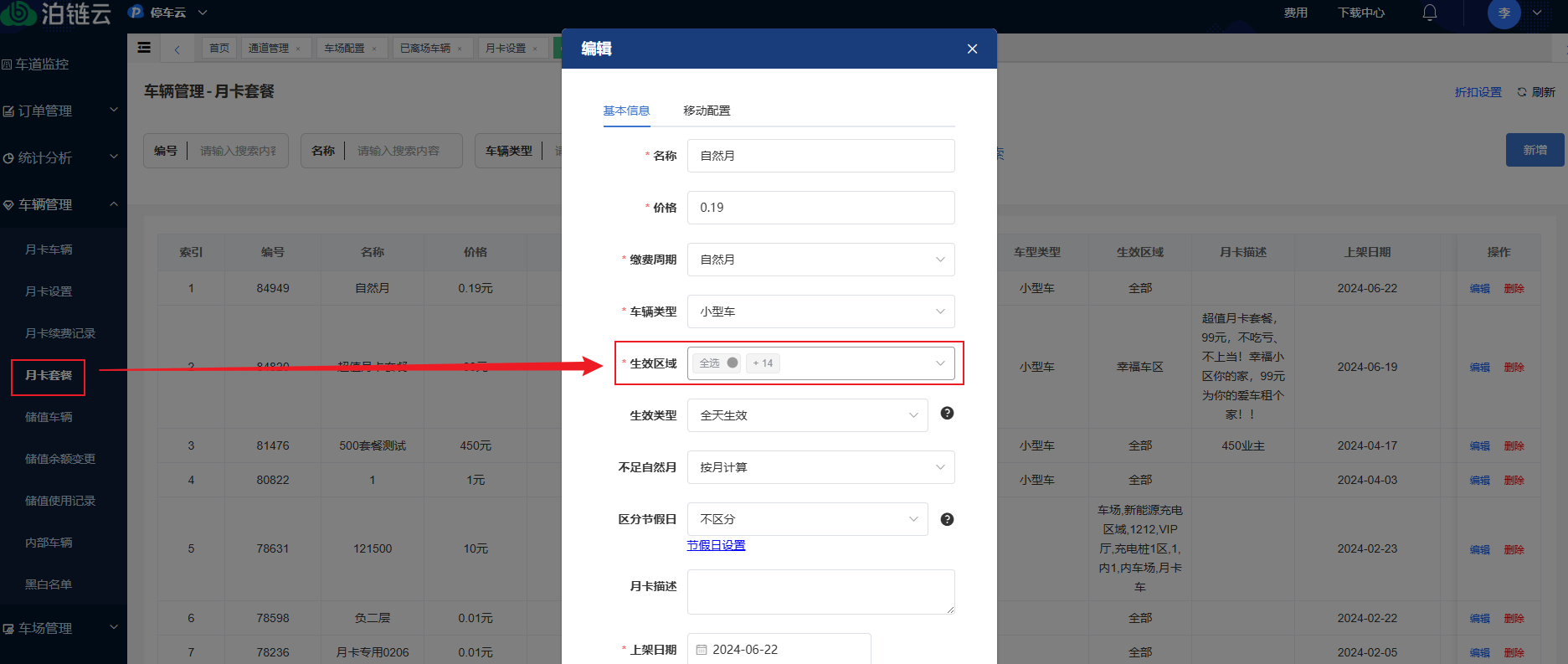The width and height of the screenshot is (1568, 664).
Task: Open the 不足自然月 dropdown
Action: [x=820, y=467]
